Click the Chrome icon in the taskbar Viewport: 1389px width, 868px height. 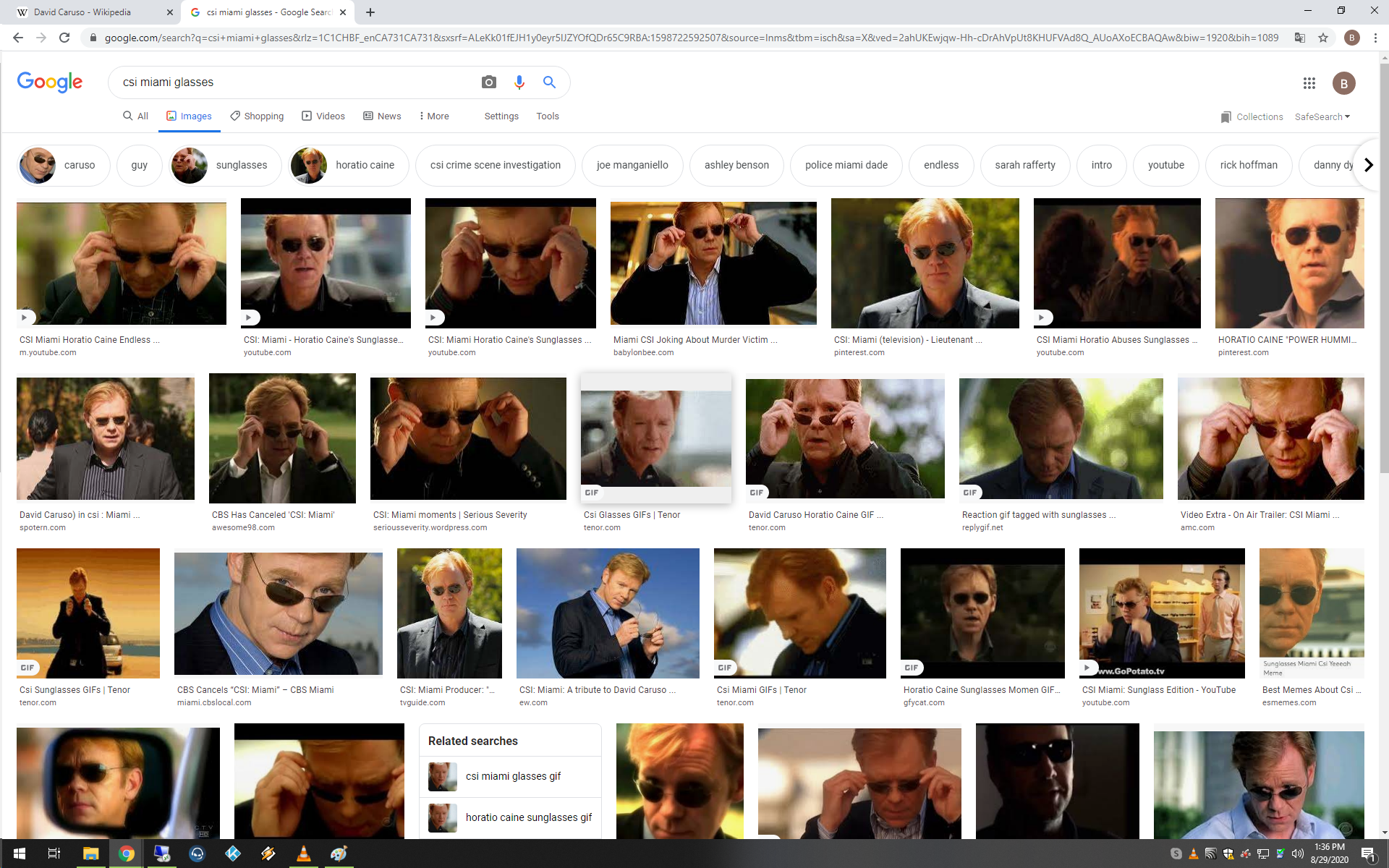(x=127, y=854)
